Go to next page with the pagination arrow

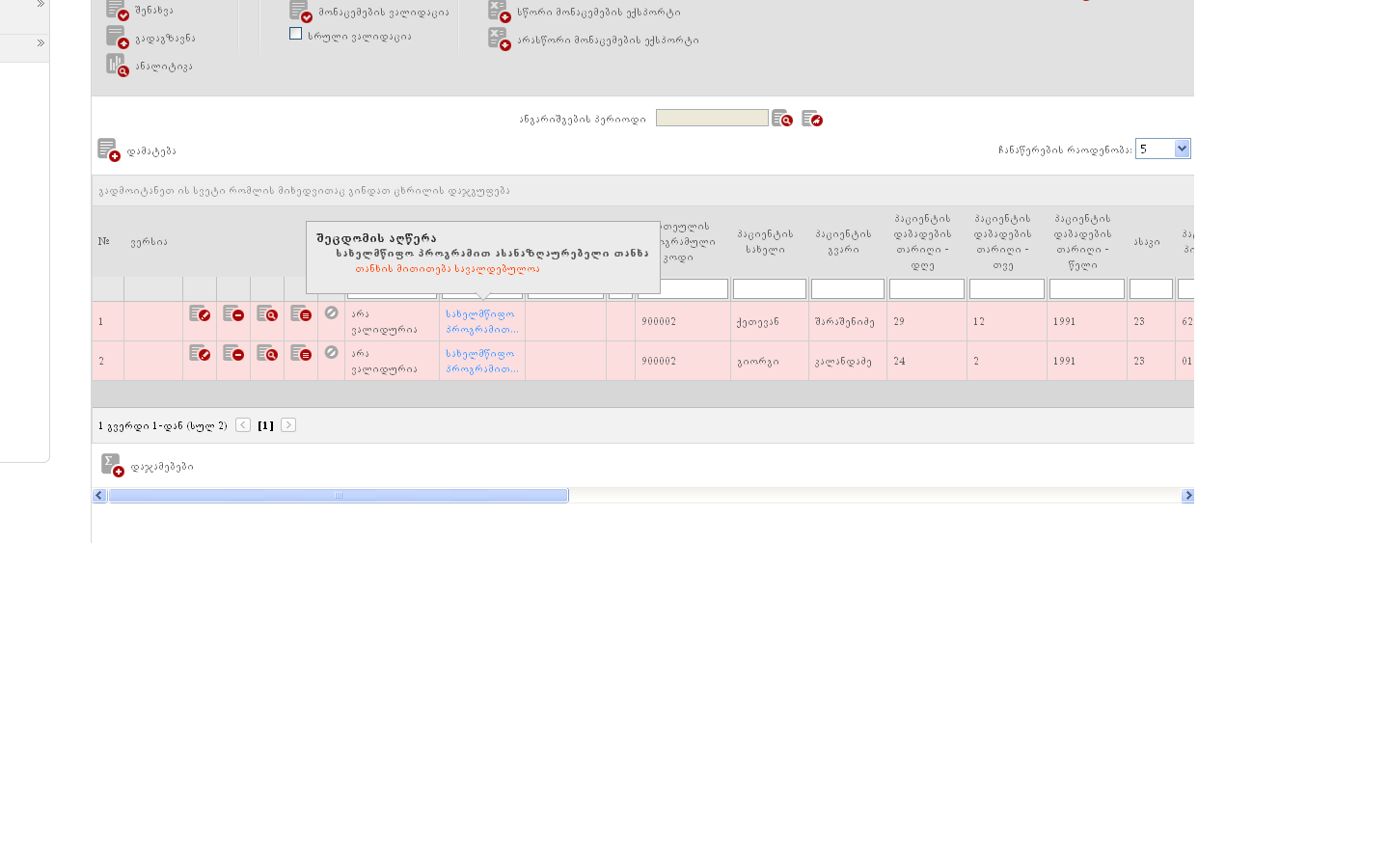coord(288,425)
